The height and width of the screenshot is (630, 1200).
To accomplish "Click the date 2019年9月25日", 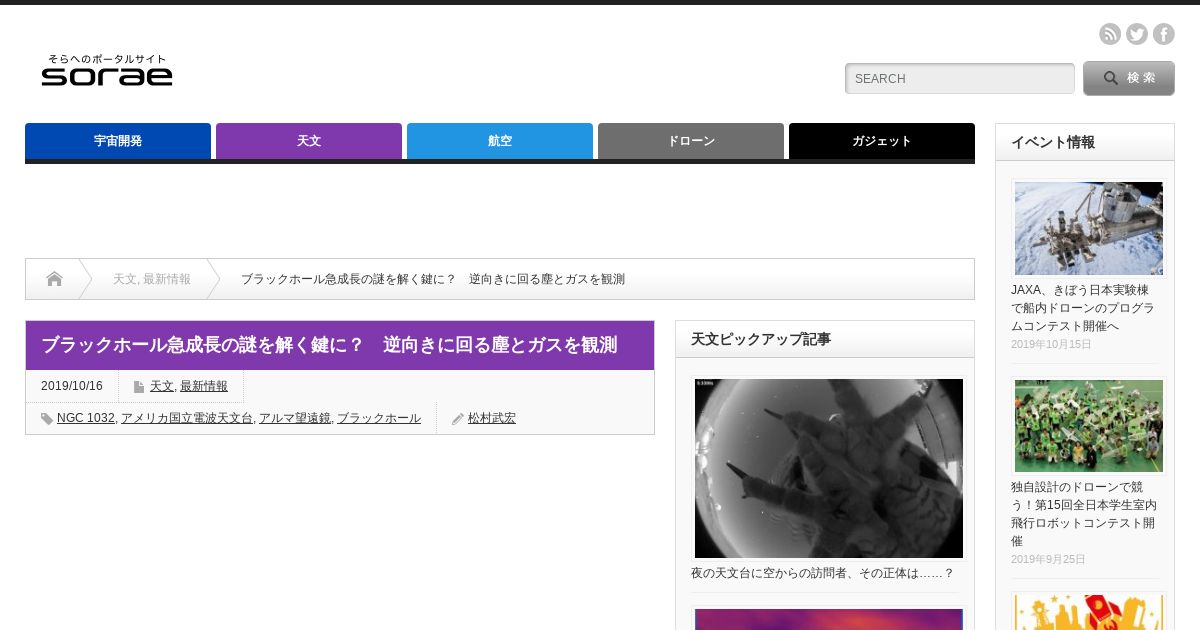I will pyautogui.click(x=1048, y=559).
